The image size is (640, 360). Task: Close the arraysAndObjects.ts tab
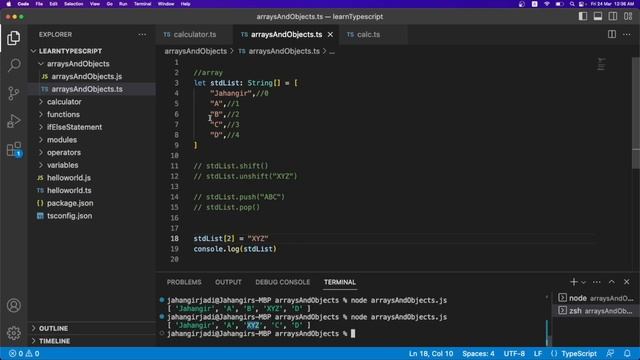[330, 35]
